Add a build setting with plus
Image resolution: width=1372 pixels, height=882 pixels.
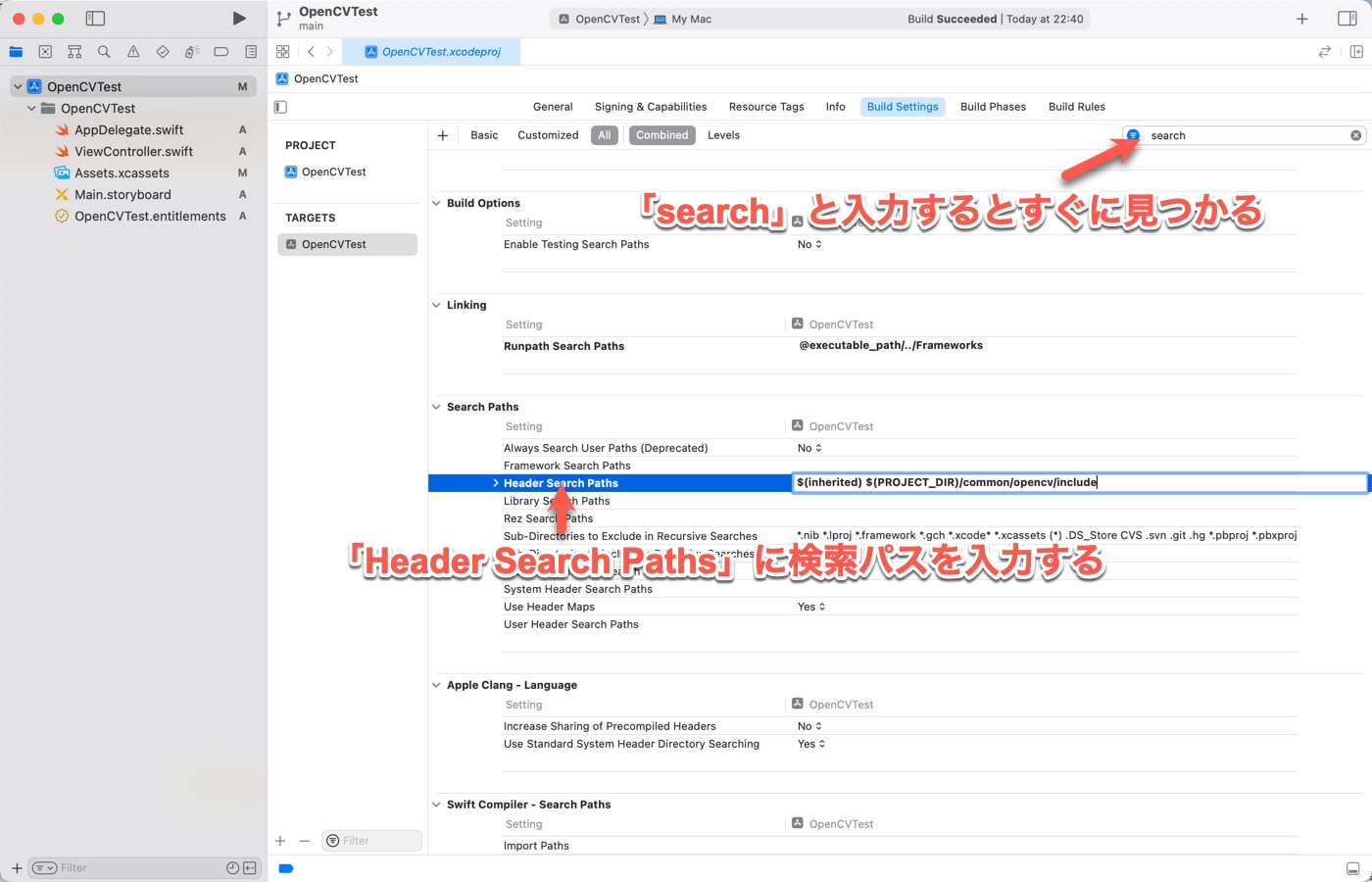tap(443, 135)
